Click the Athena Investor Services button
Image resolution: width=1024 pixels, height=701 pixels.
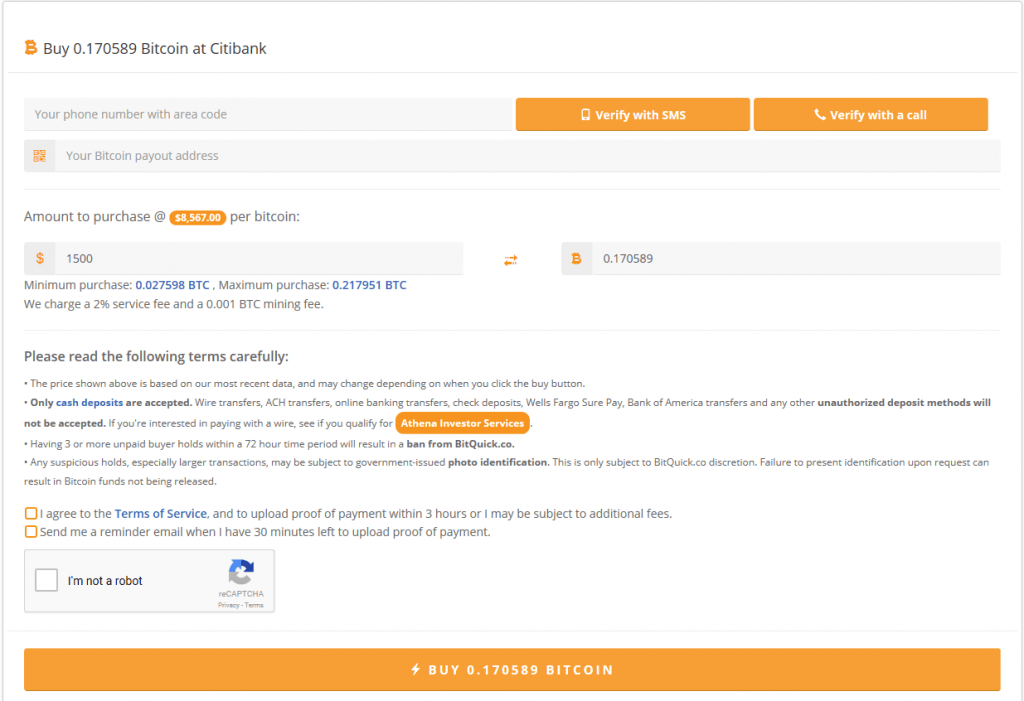[x=462, y=422]
